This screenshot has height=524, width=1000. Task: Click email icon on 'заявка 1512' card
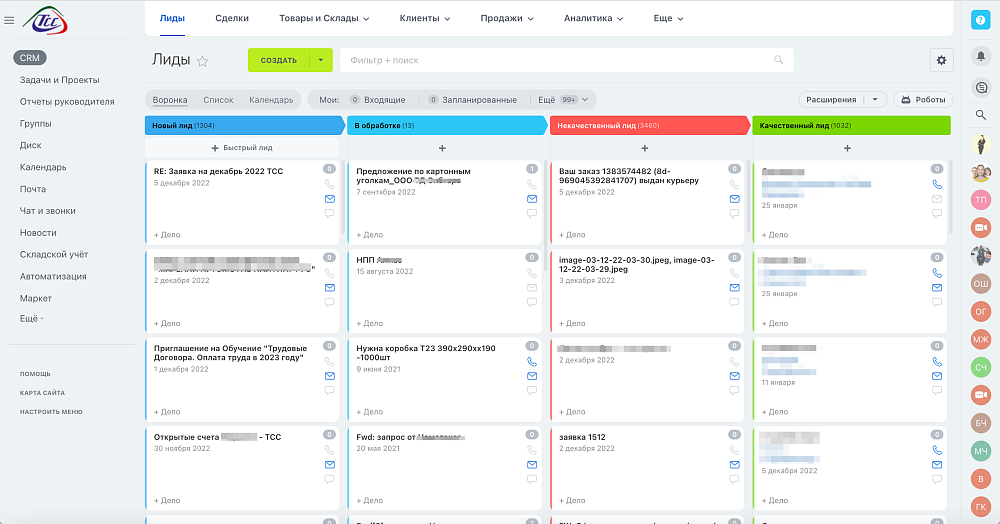[x=735, y=465]
